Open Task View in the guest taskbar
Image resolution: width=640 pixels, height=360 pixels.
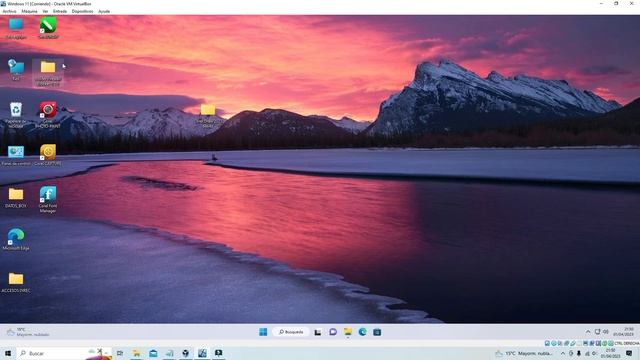(318, 332)
